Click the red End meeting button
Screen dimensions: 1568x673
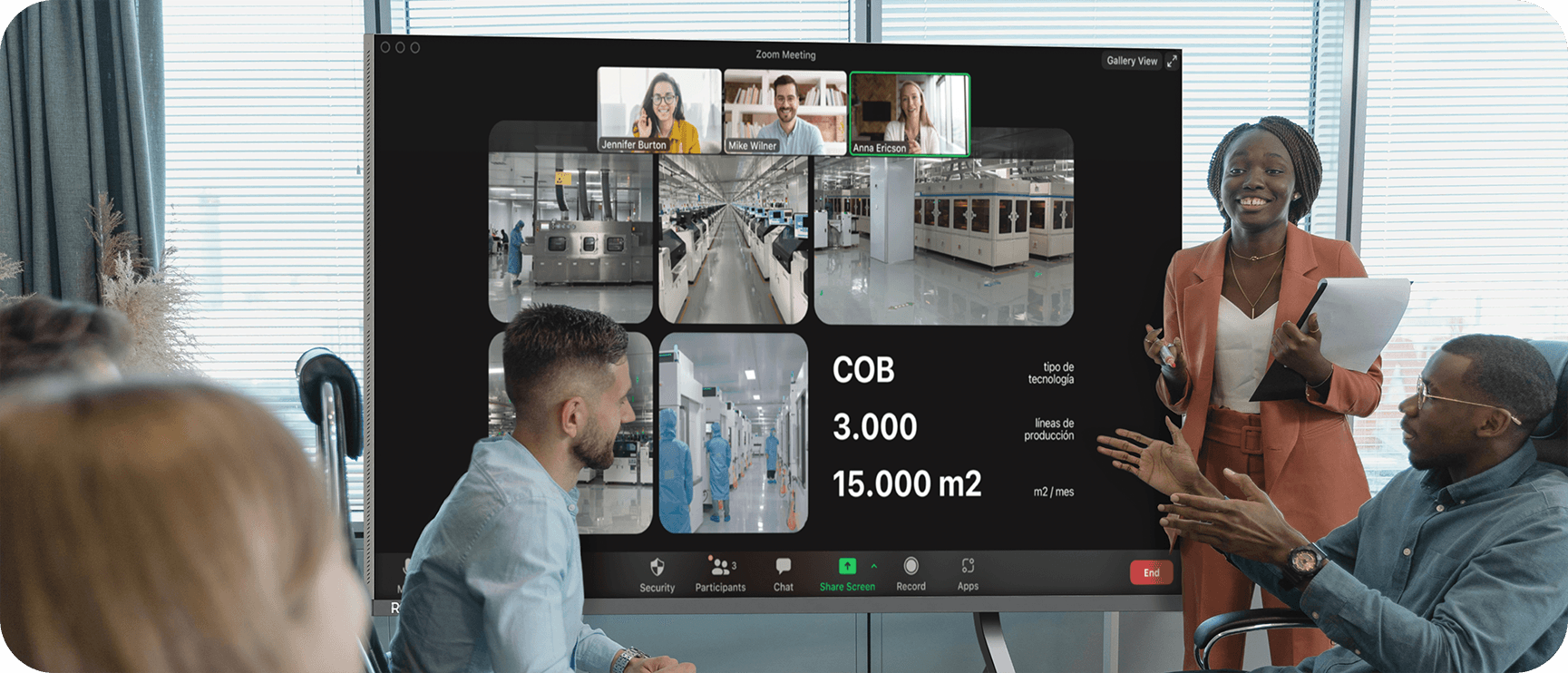click(1151, 572)
